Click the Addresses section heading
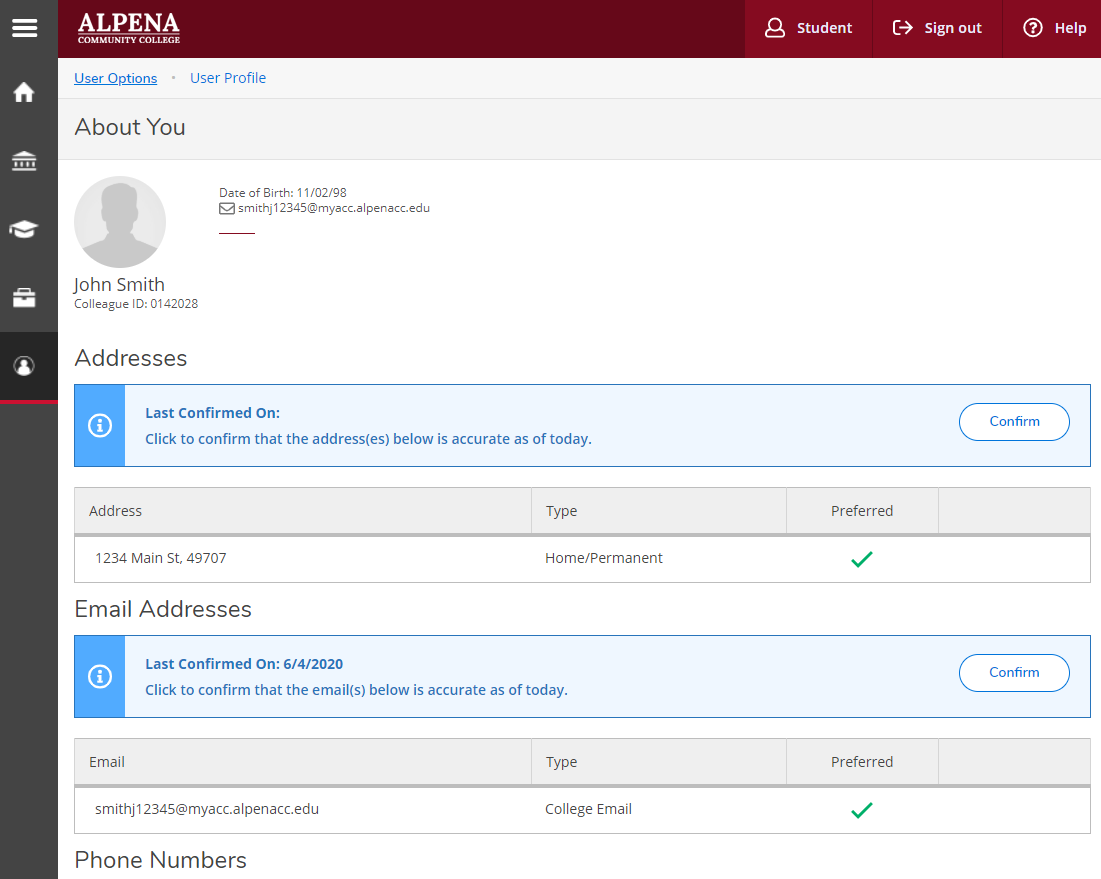Viewport: 1101px width, 879px height. (131, 358)
